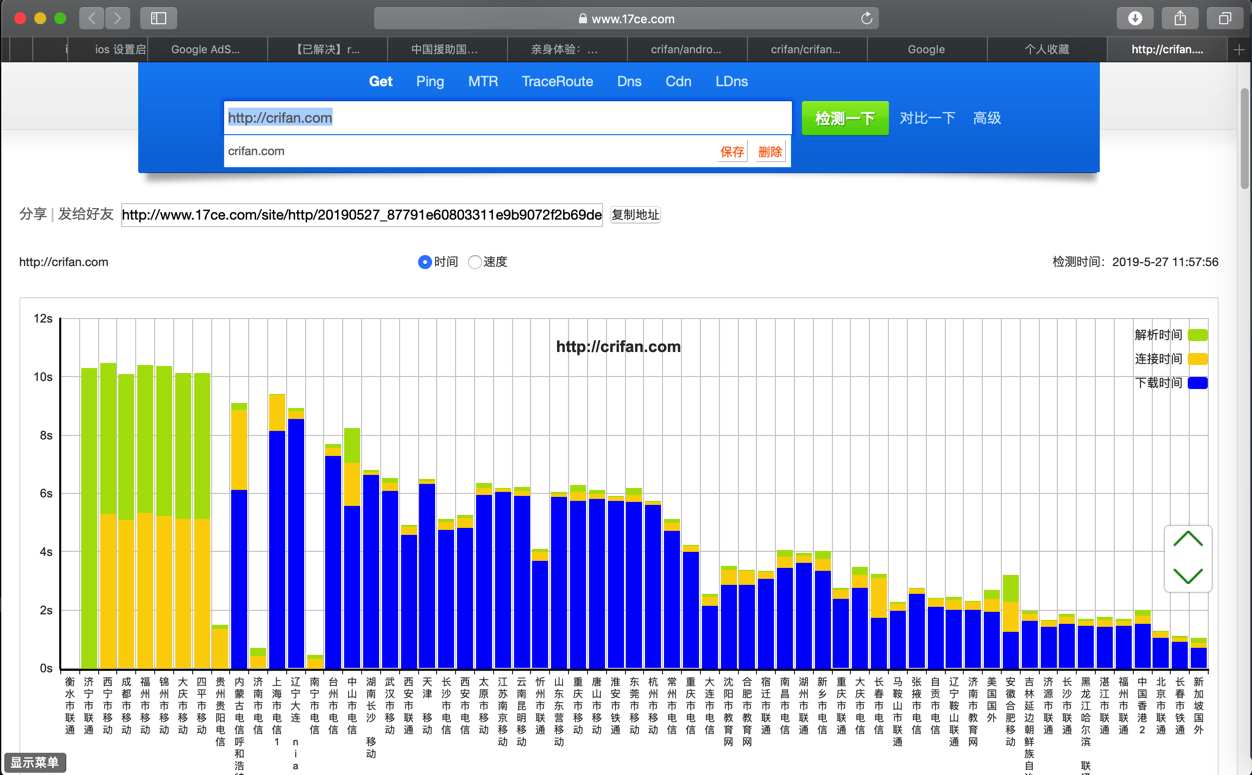Click the scroll-up chevron arrow
This screenshot has height=775, width=1252.
point(1187,540)
